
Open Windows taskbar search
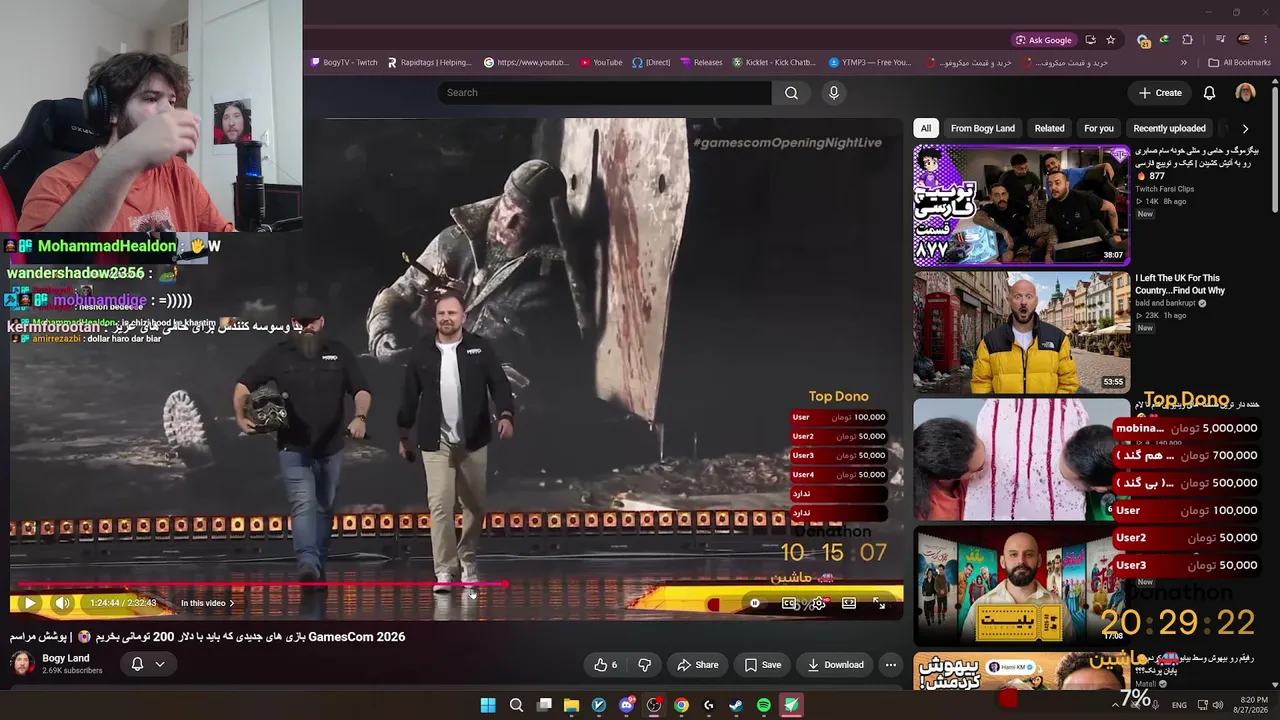pos(516,705)
